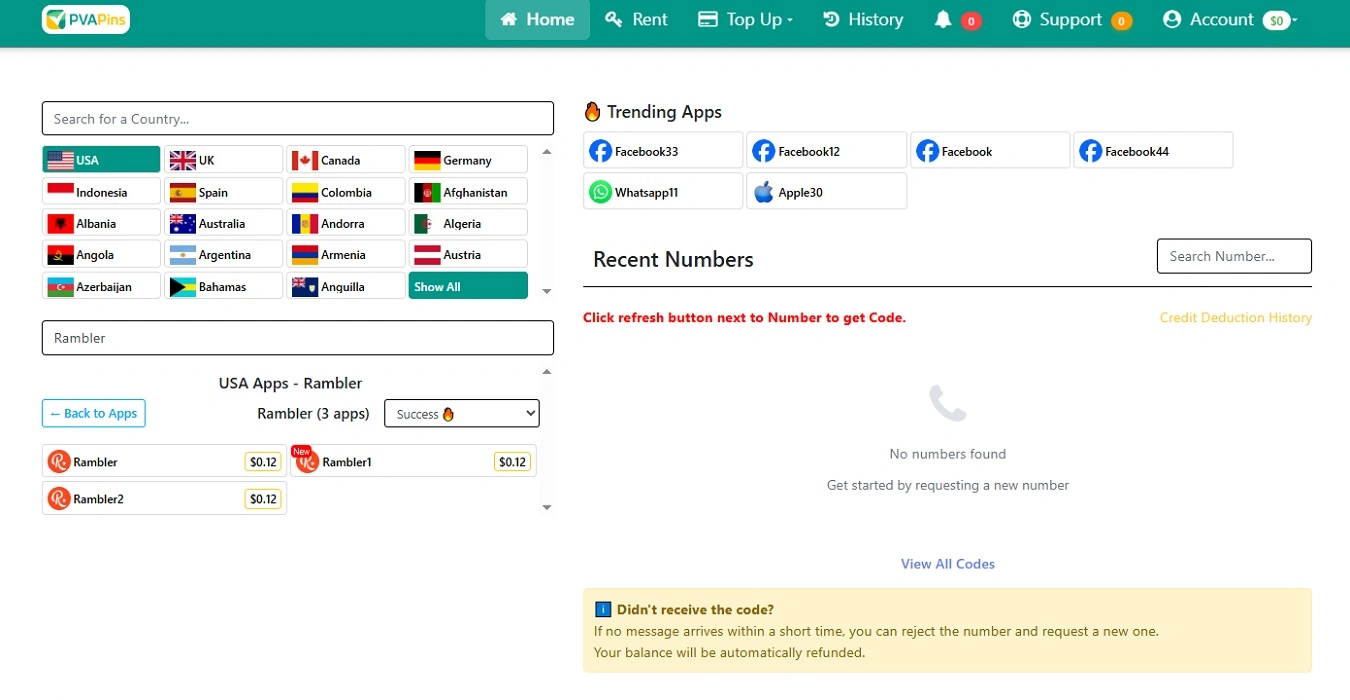The height and width of the screenshot is (700, 1350).
Task: Click the Afghanistan flag icon
Action: (427, 192)
